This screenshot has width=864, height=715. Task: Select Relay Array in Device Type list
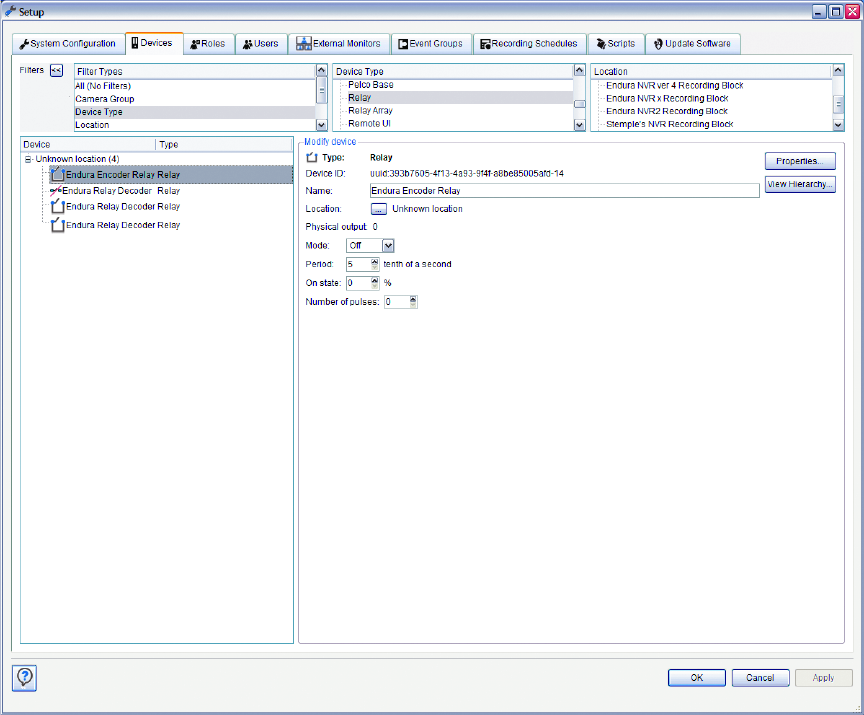click(x=370, y=111)
